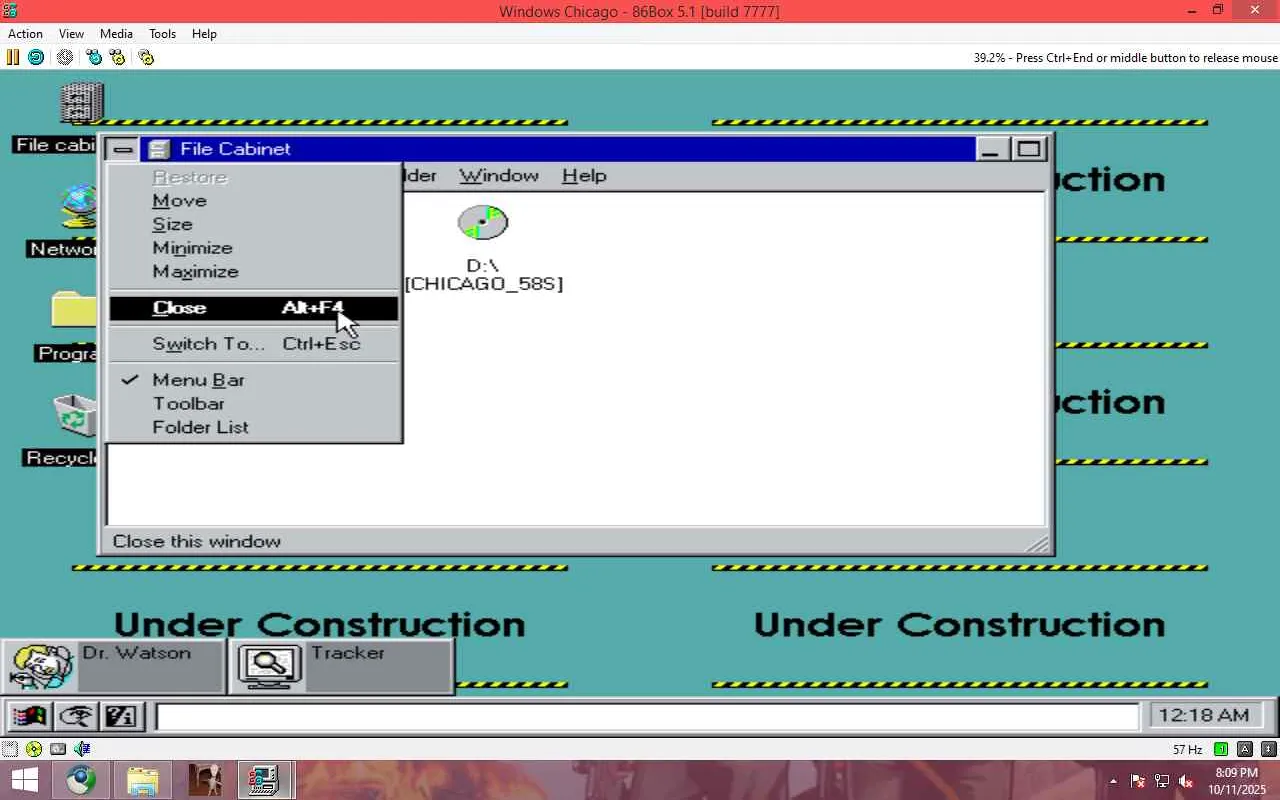Open the 86Box Action menu
1280x800 pixels.
[25, 33]
